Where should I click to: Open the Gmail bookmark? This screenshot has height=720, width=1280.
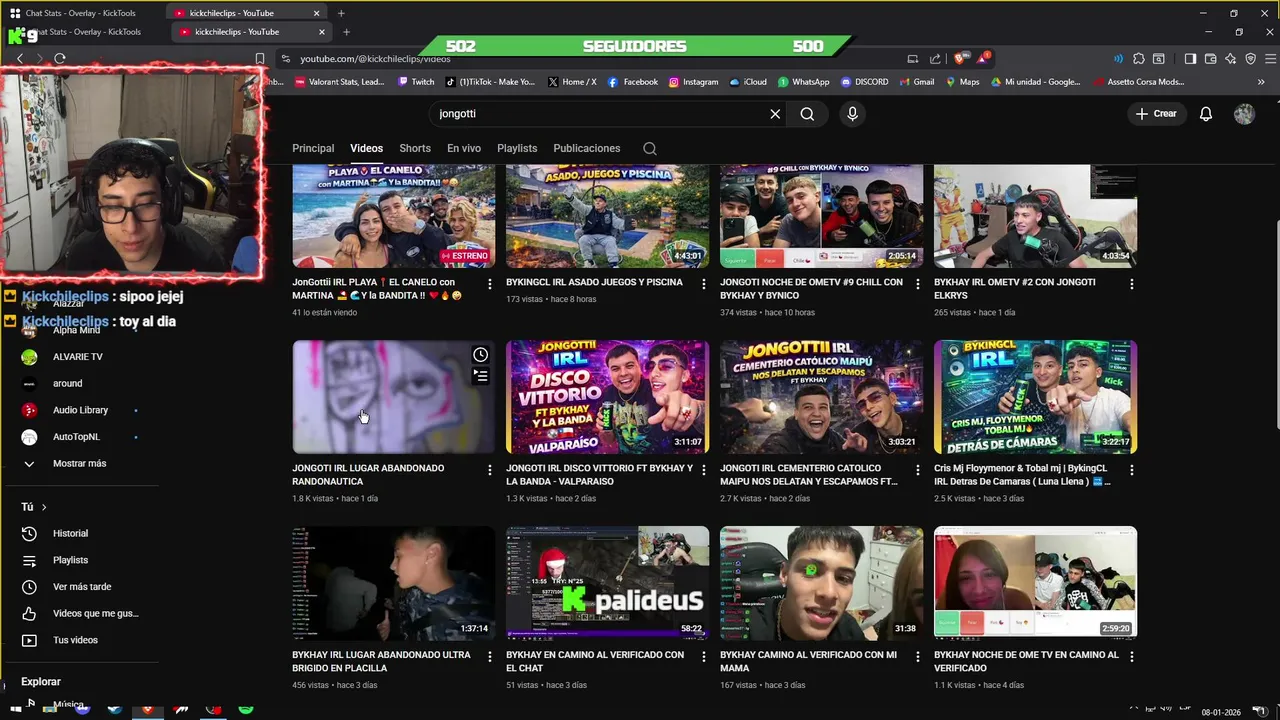(917, 82)
